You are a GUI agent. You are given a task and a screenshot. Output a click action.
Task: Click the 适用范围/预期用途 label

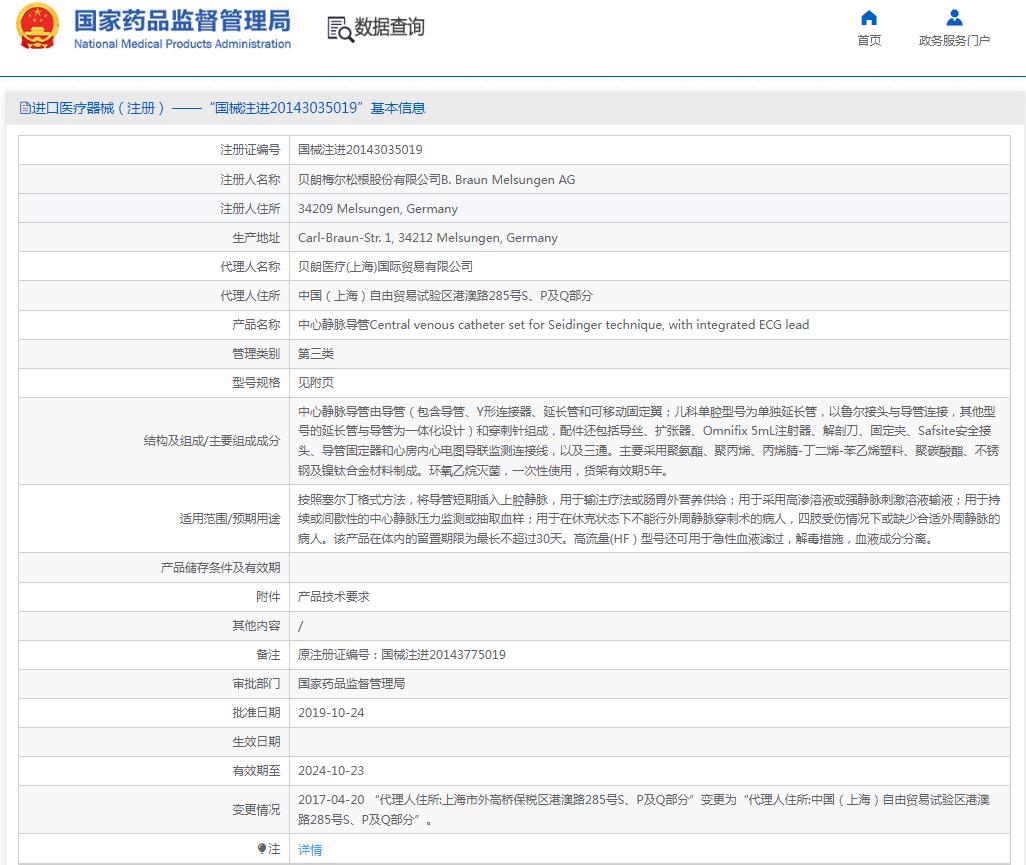(230, 519)
